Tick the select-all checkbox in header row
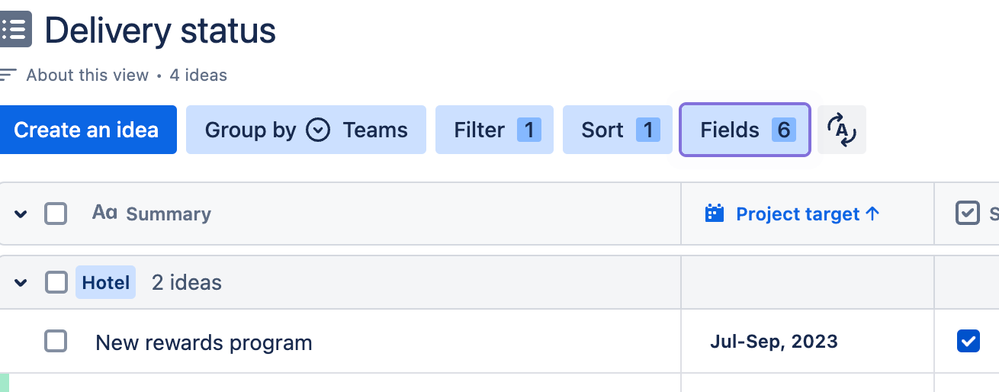 [56, 214]
